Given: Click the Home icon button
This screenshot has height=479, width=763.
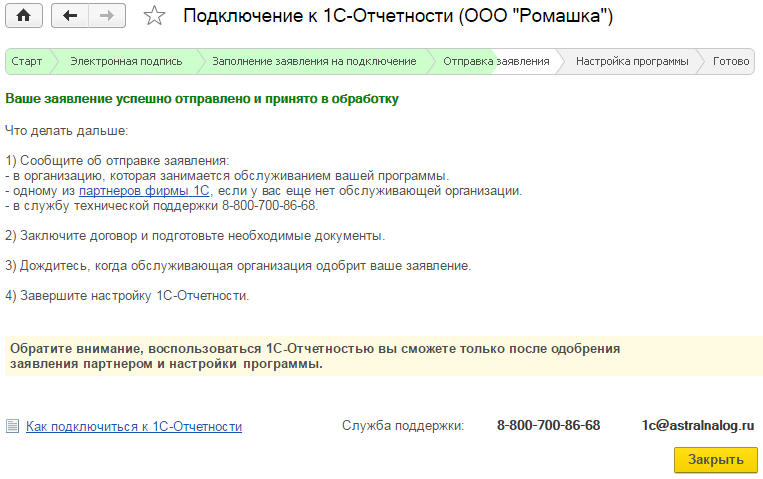Looking at the screenshot, I should pos(24,15).
